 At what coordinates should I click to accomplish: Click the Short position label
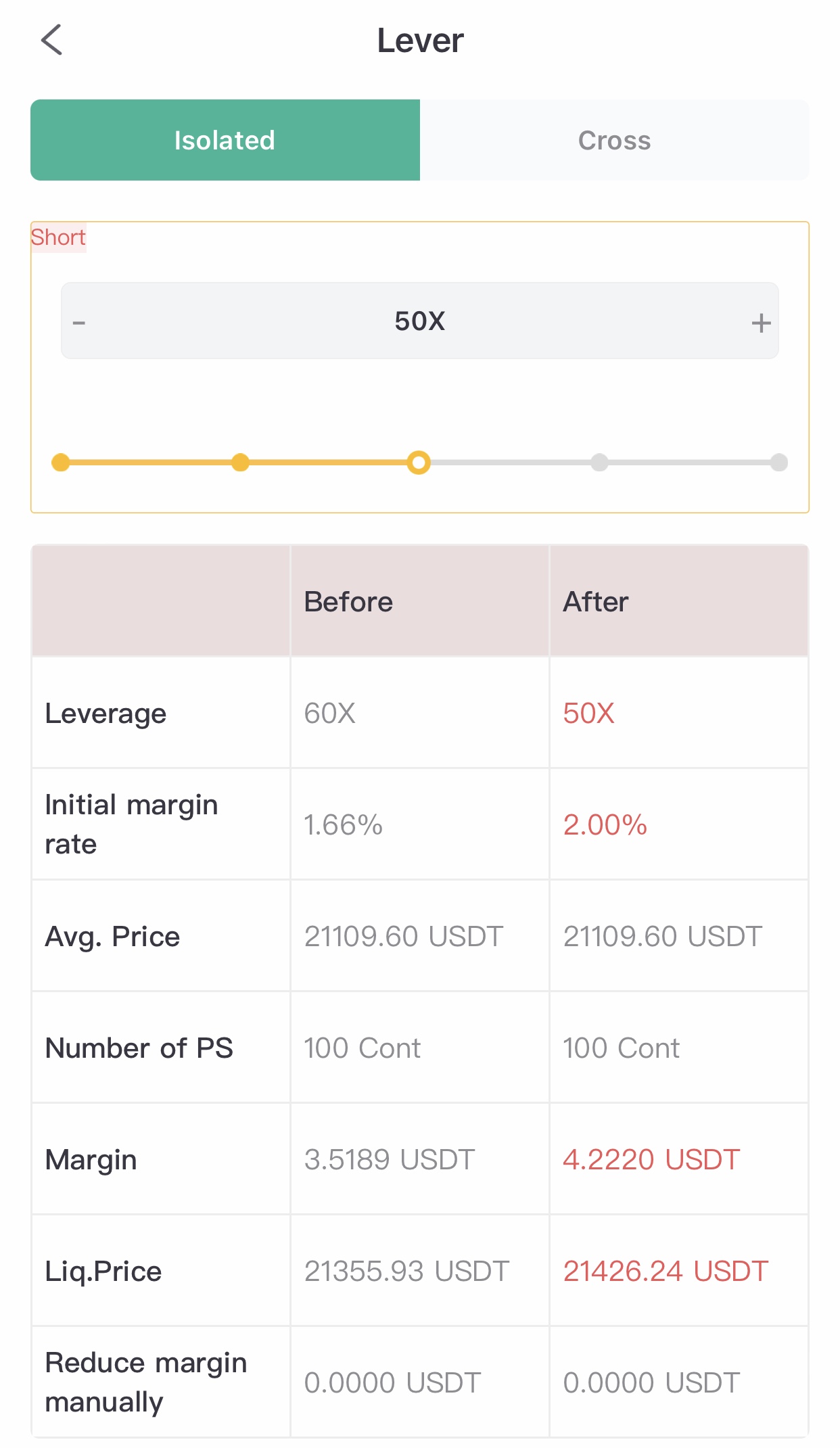(58, 237)
